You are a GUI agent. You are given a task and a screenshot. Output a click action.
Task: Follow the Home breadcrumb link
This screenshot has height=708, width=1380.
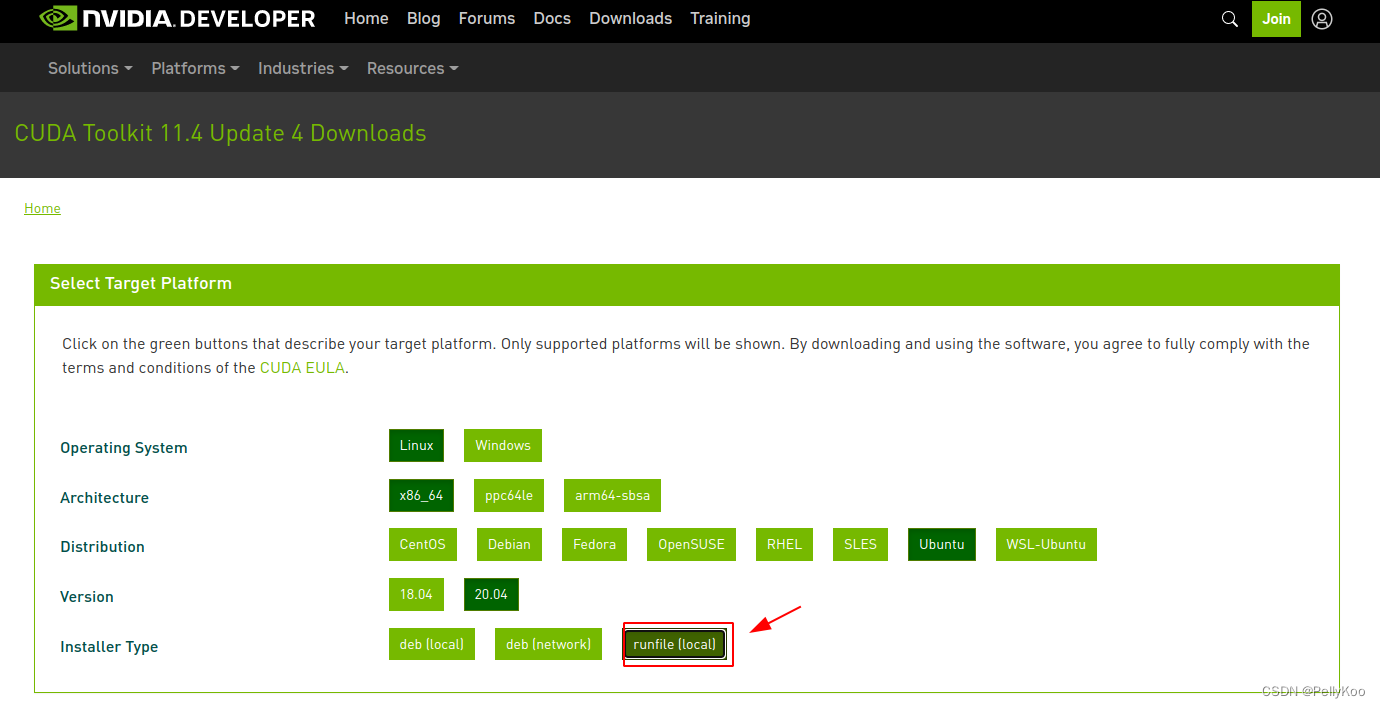(x=42, y=208)
